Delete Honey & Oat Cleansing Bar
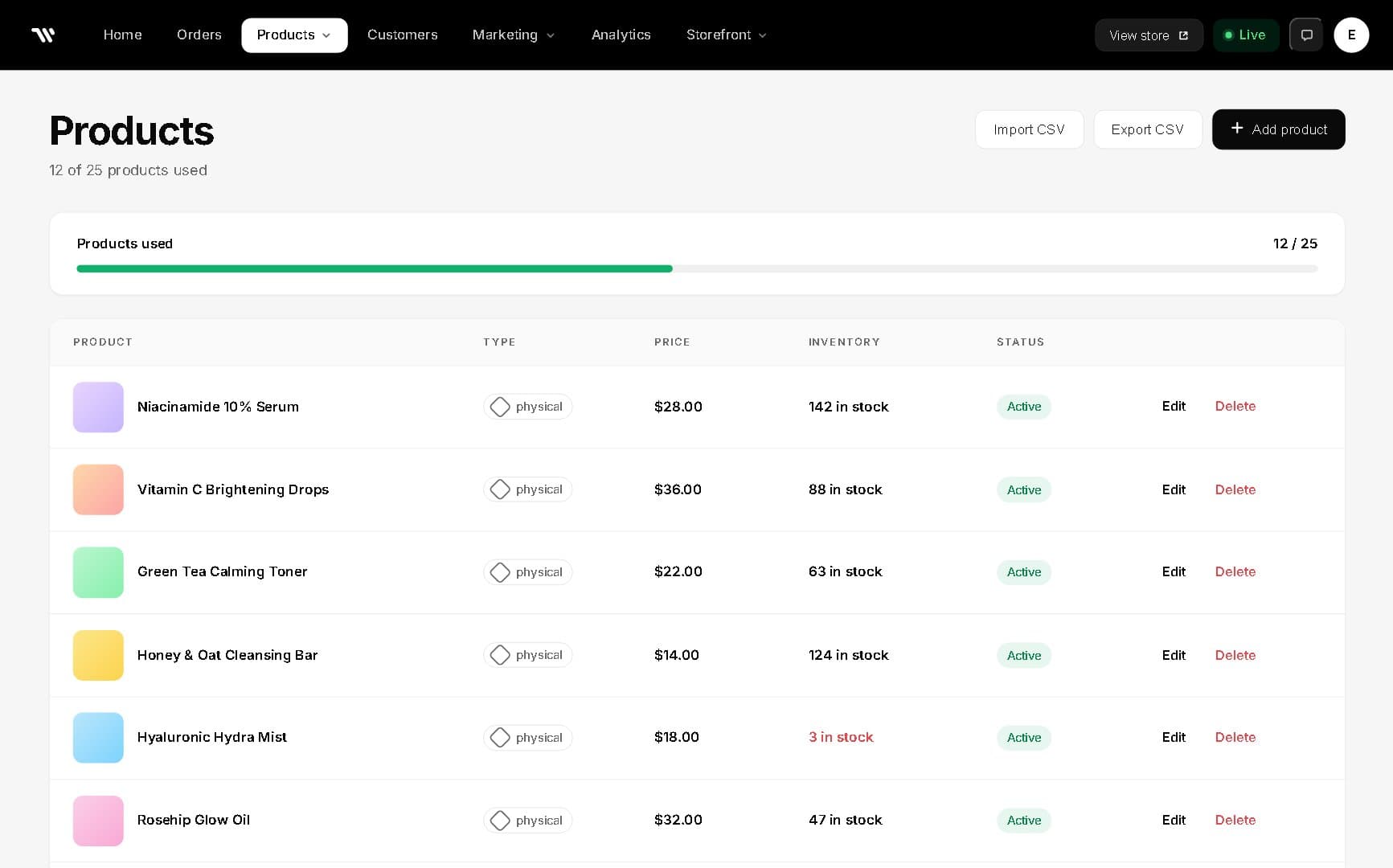 click(1235, 655)
